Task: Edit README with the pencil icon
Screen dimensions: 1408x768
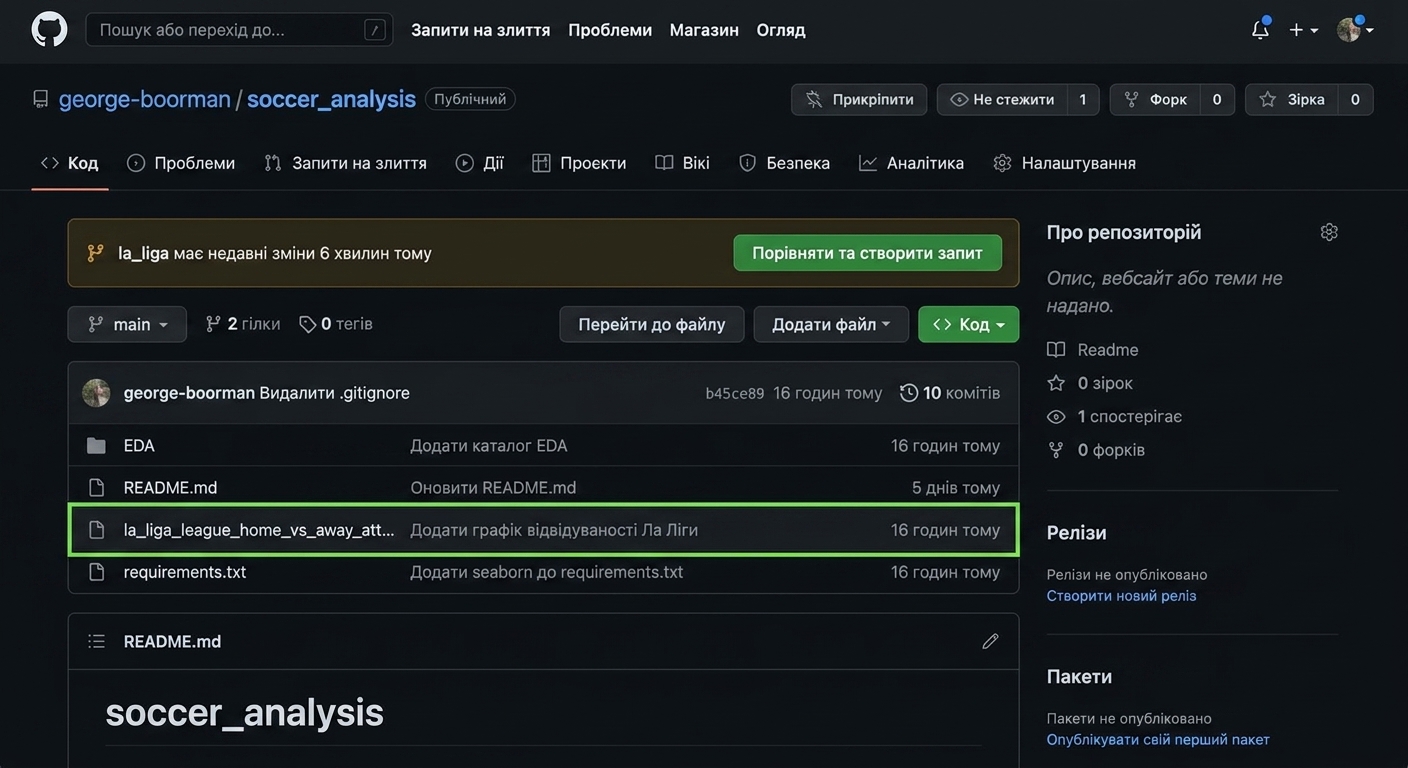Action: pyautogui.click(x=990, y=641)
